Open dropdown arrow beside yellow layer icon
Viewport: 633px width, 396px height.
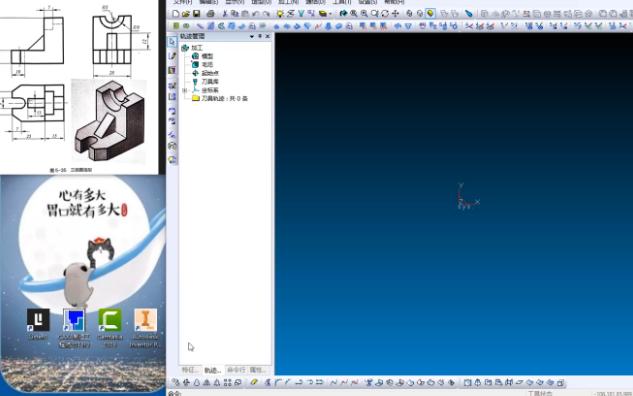coord(330,14)
